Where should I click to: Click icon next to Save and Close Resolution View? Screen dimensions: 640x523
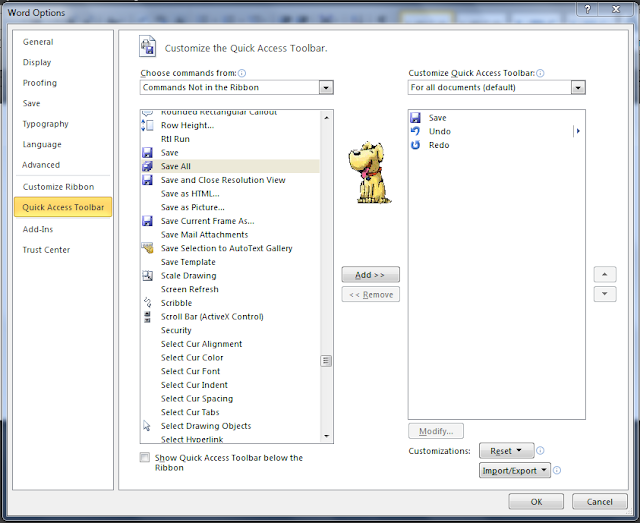point(147,180)
